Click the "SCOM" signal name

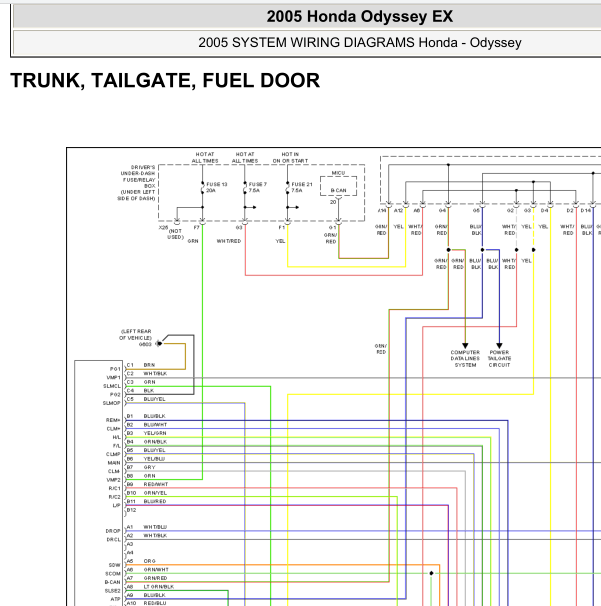tap(113, 574)
